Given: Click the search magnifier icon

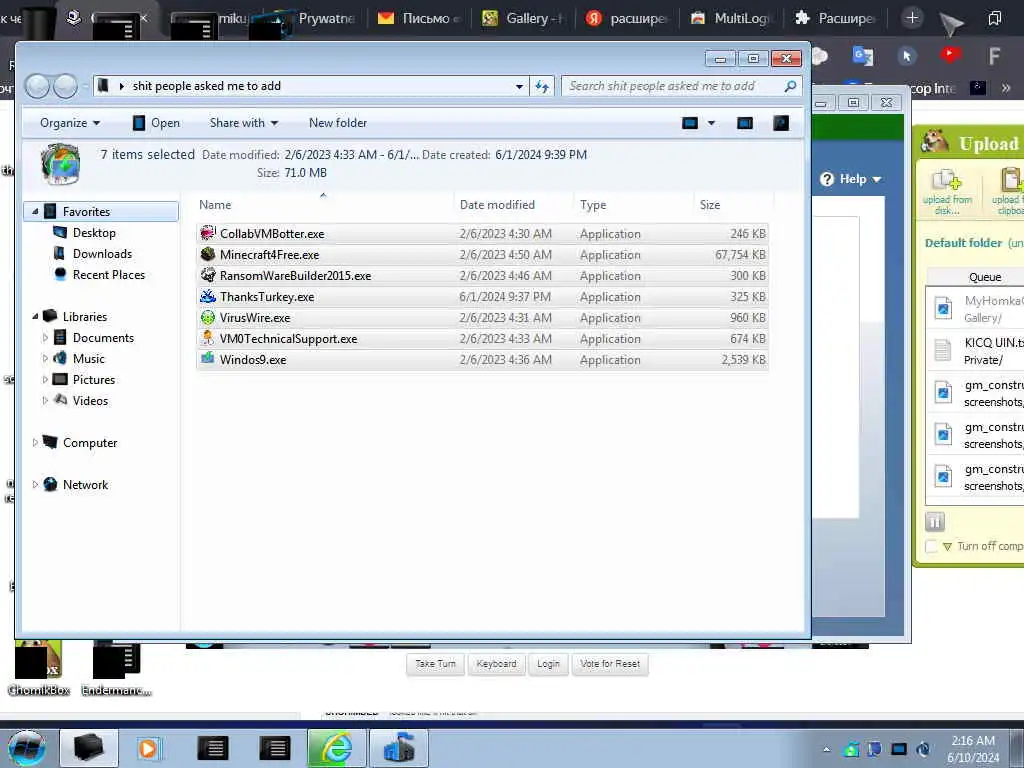Looking at the screenshot, I should 790,86.
